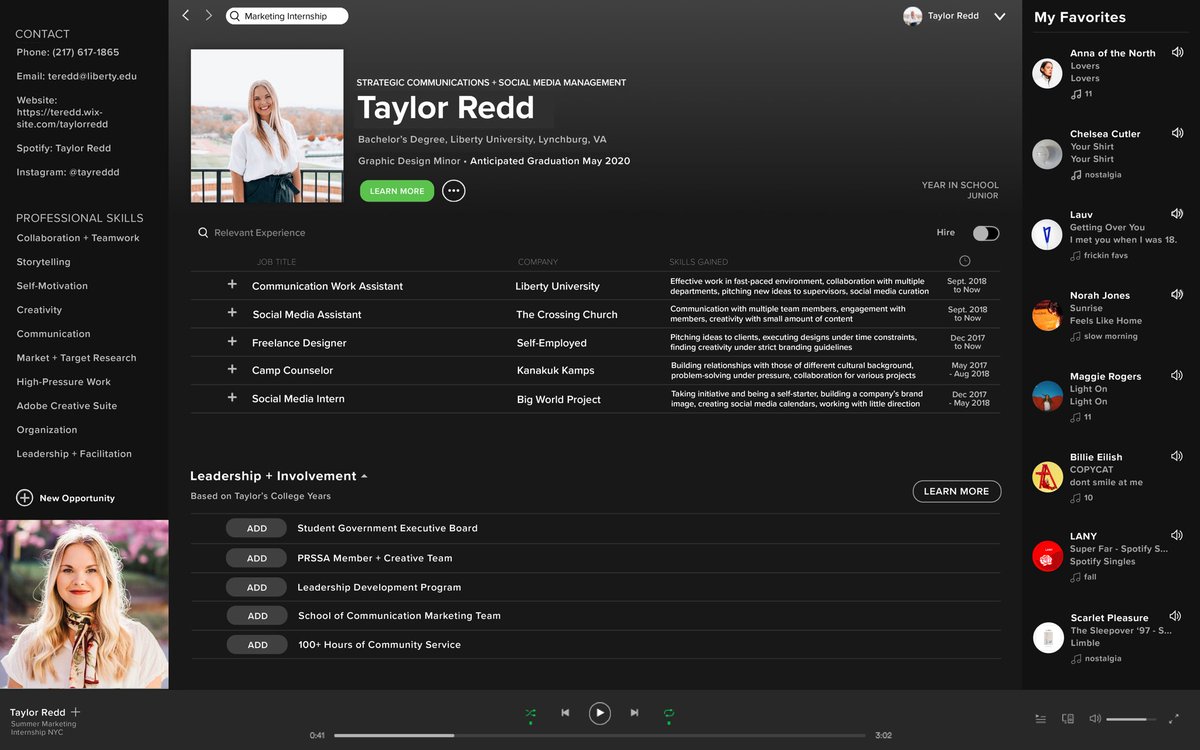The image size is (1200, 750).
Task: Select Market + Target Research skill
Action: tap(76, 358)
